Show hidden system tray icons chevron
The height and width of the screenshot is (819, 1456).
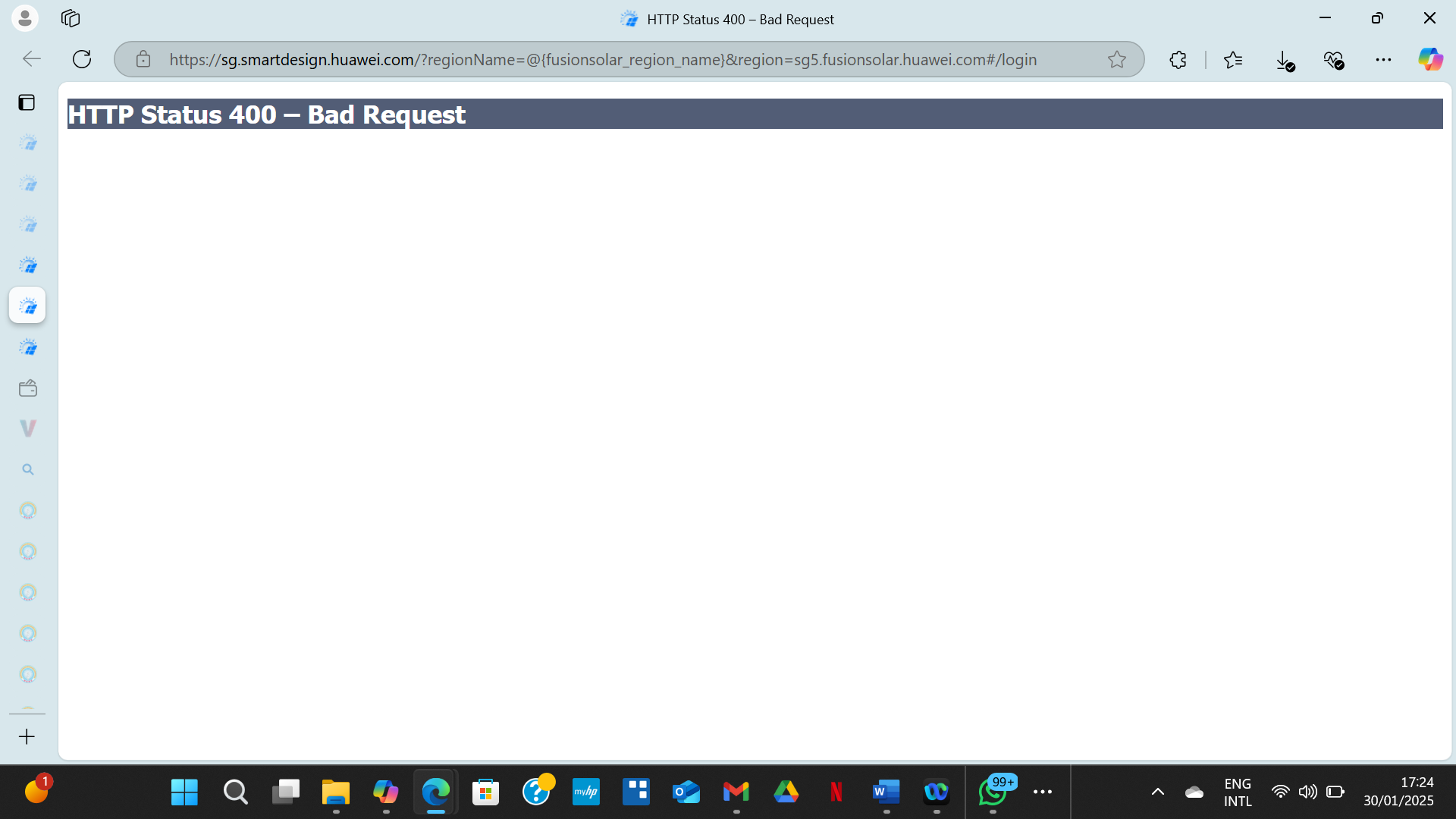[x=1157, y=792]
